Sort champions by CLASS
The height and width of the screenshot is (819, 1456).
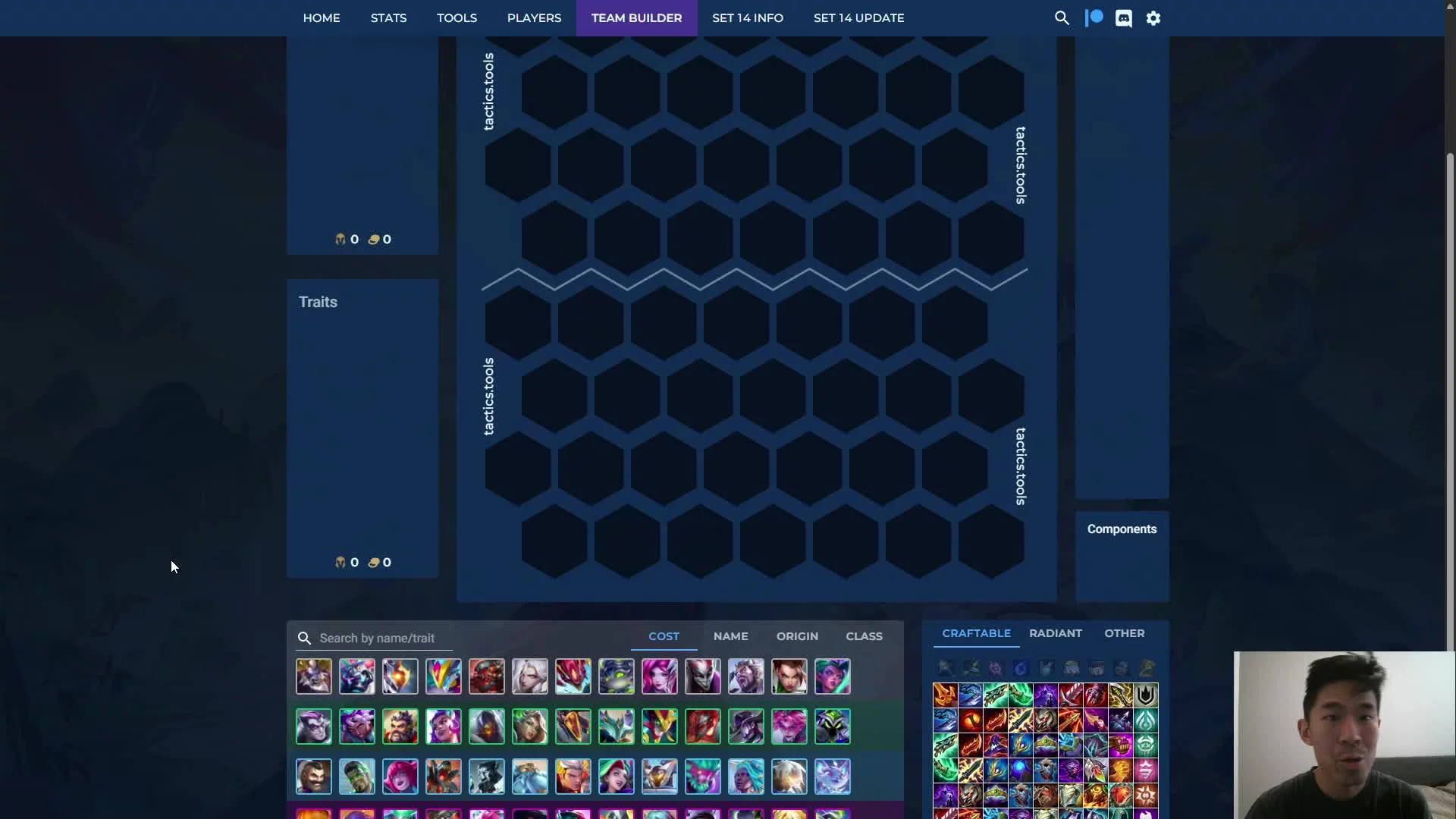coord(864,636)
